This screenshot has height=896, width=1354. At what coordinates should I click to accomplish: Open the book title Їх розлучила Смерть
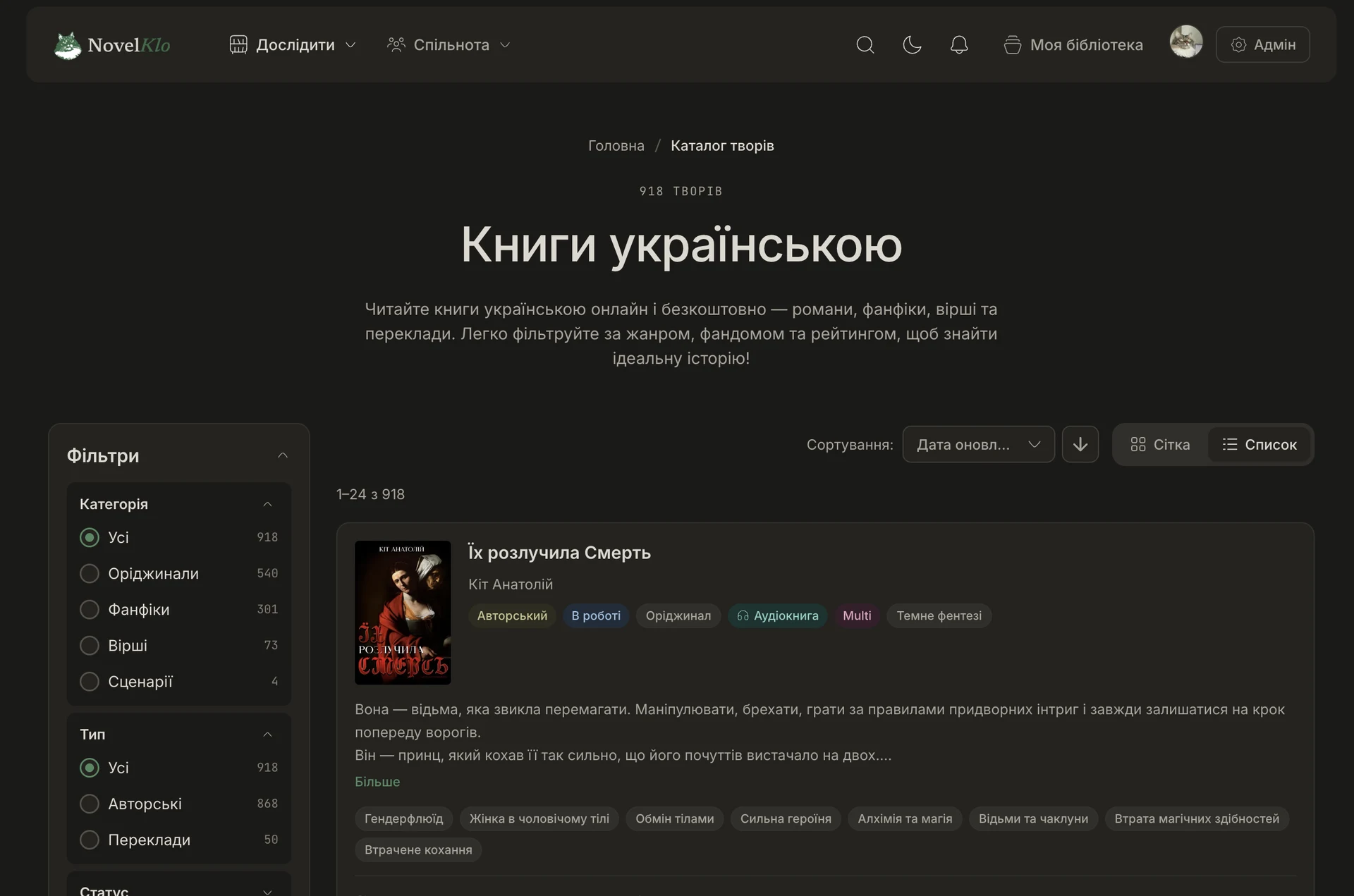559,553
